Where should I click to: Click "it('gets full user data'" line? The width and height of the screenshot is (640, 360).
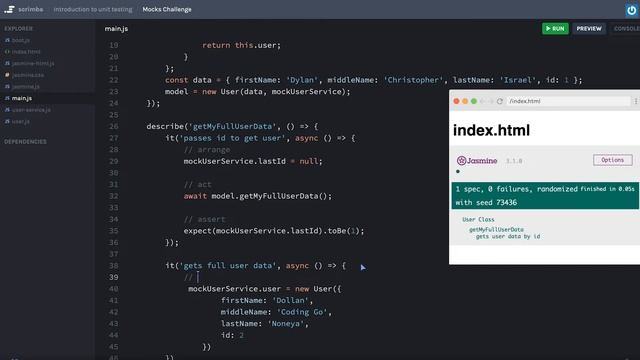pyautogui.click(x=256, y=266)
